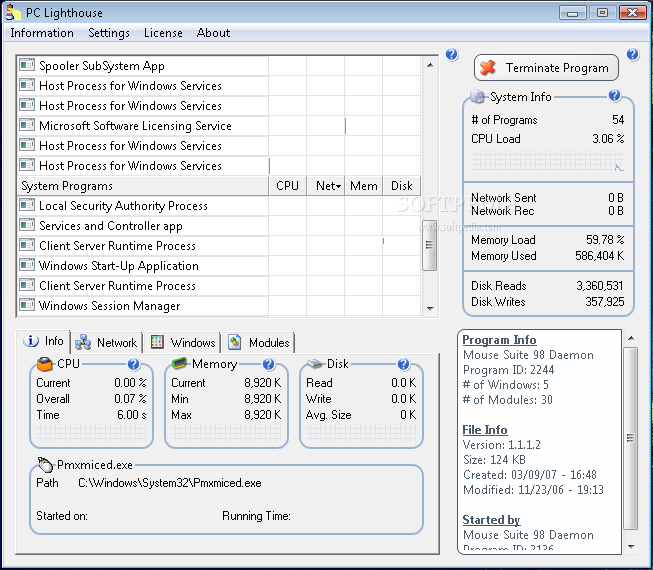Click the Program ID: 2244 text
Screen dimensions: 653x570
[508, 370]
